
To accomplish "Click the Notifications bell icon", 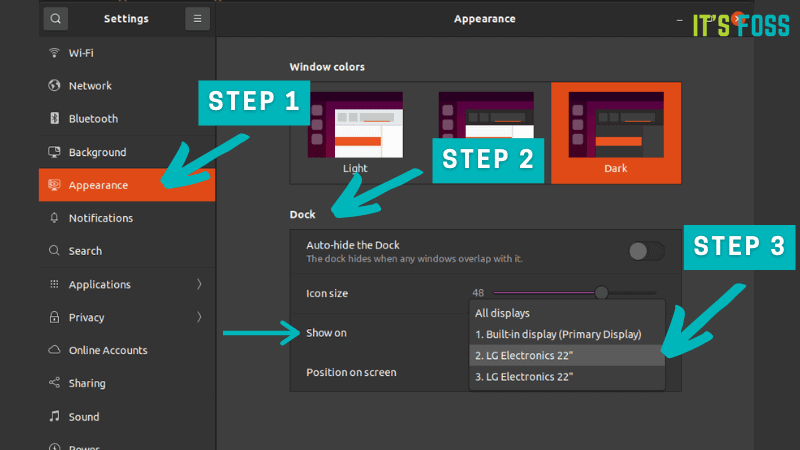I will click(54, 218).
